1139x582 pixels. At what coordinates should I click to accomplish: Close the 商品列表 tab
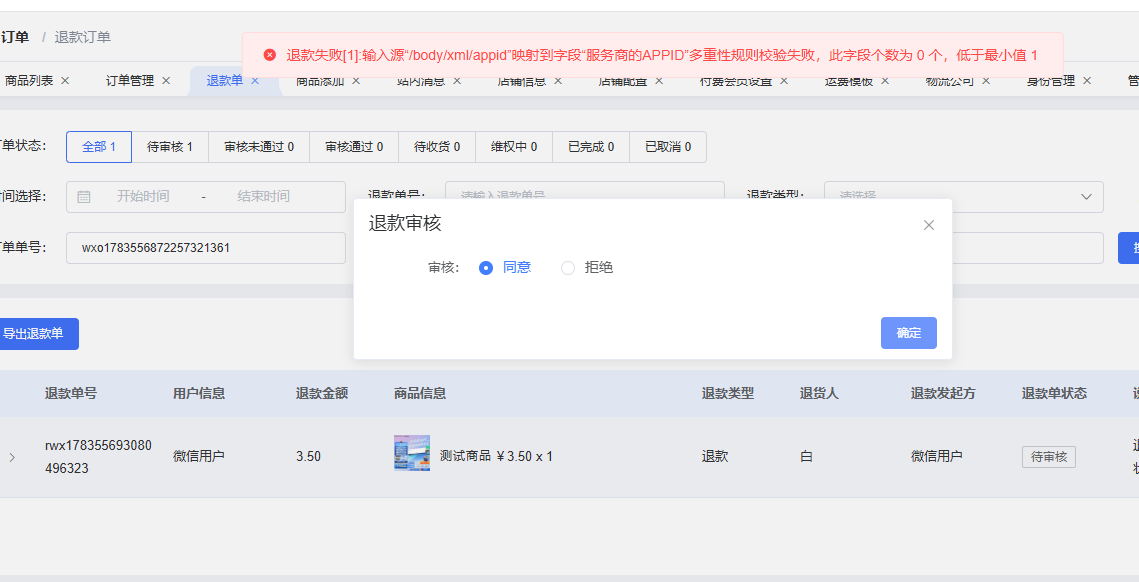[65, 81]
